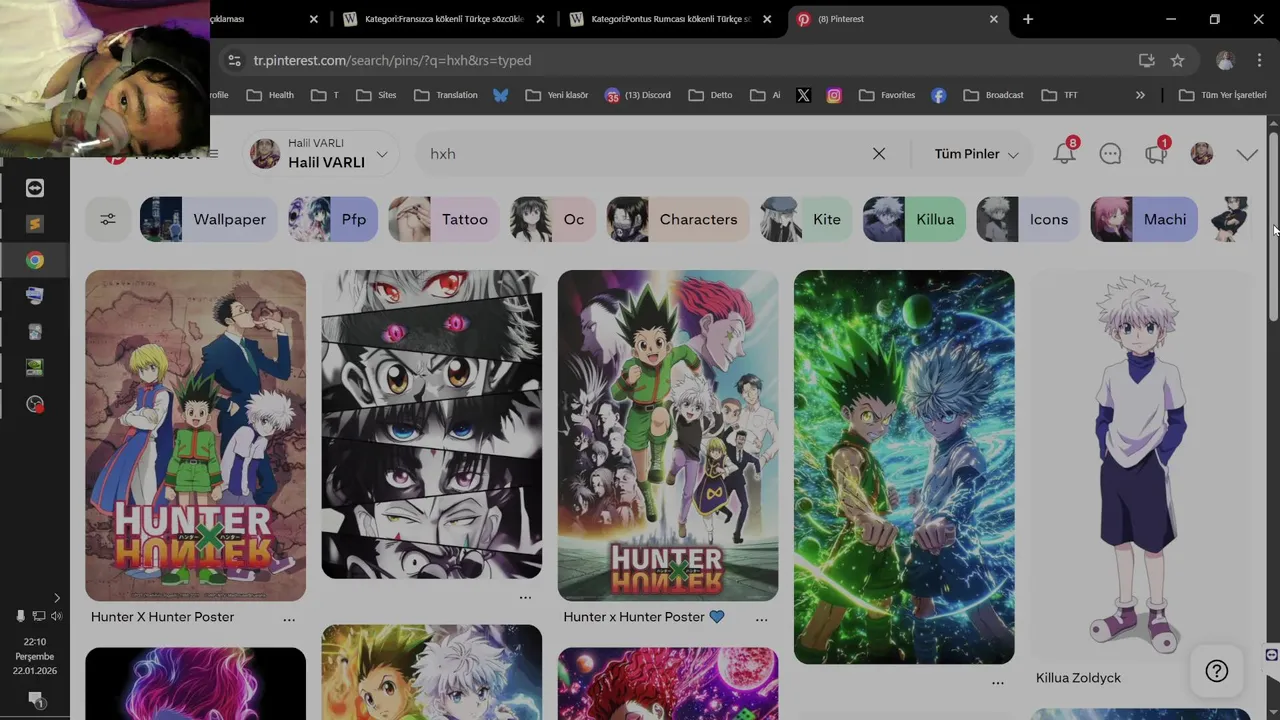Open the anime eyes collage pin
The image size is (1280, 720).
[x=431, y=424]
